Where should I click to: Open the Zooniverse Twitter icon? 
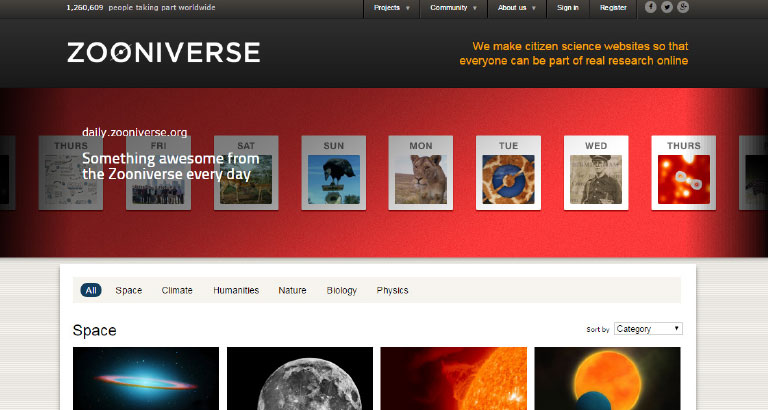667,7
